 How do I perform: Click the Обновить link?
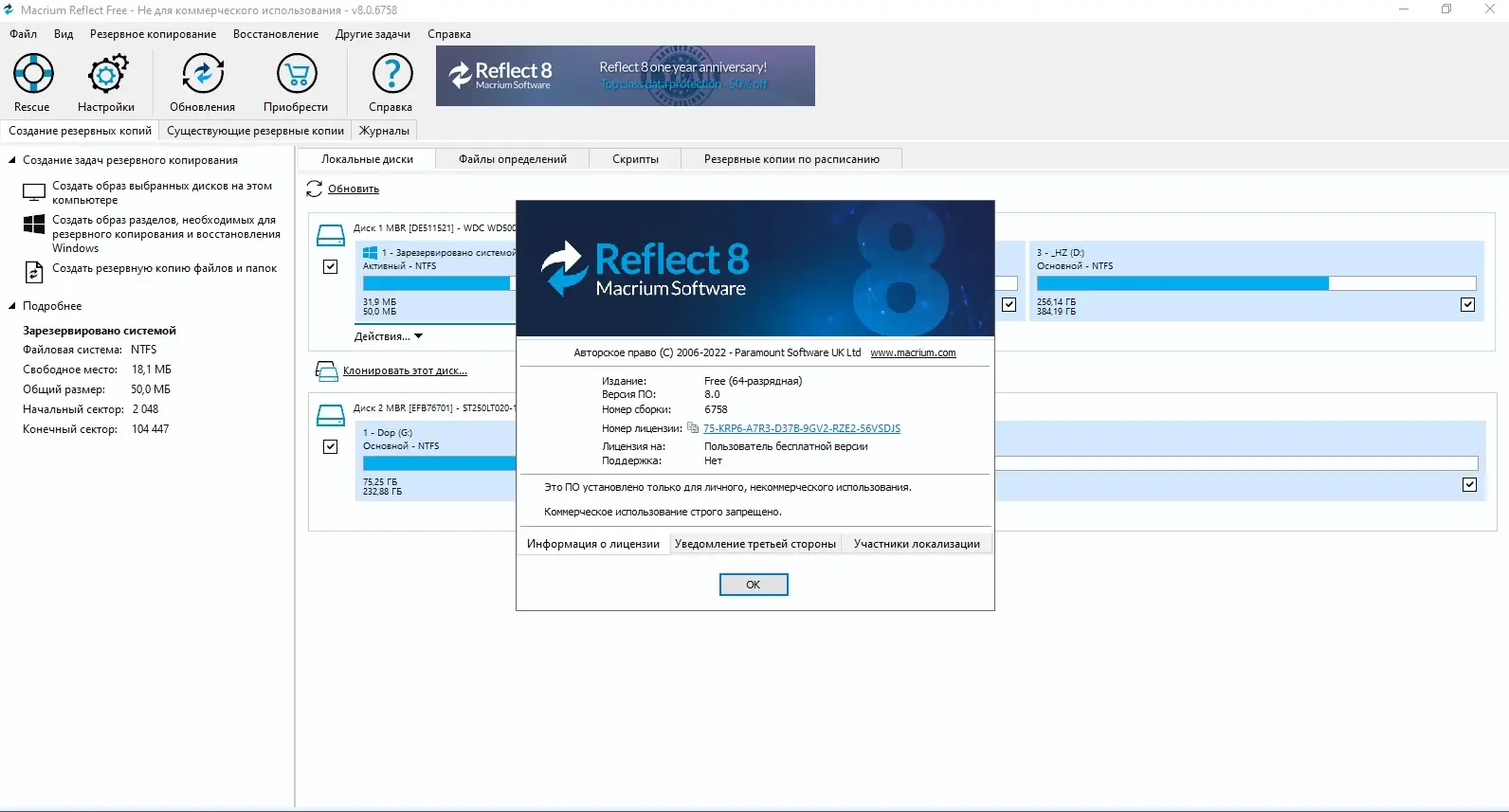pos(354,189)
